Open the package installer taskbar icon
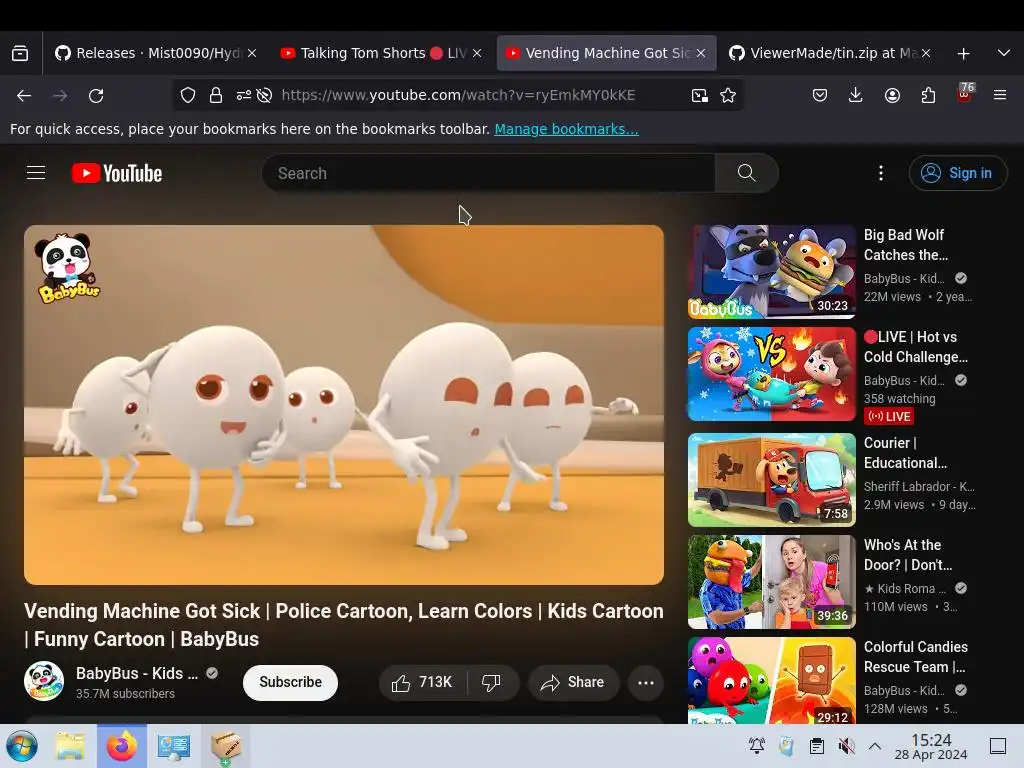The image size is (1024, 768). (x=225, y=746)
